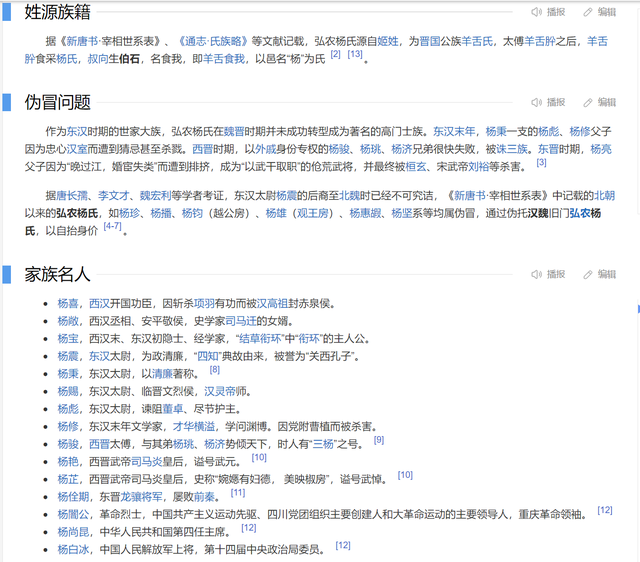Open the 才华横溢 link
This screenshot has height=562, width=640.
(x=194, y=427)
